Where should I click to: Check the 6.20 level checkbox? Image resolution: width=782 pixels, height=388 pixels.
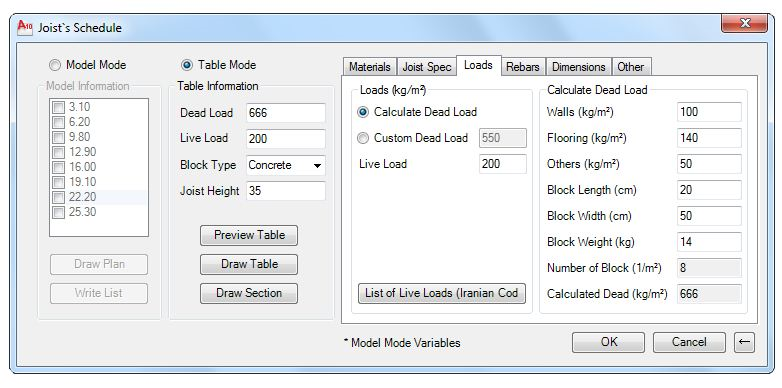pos(58,122)
